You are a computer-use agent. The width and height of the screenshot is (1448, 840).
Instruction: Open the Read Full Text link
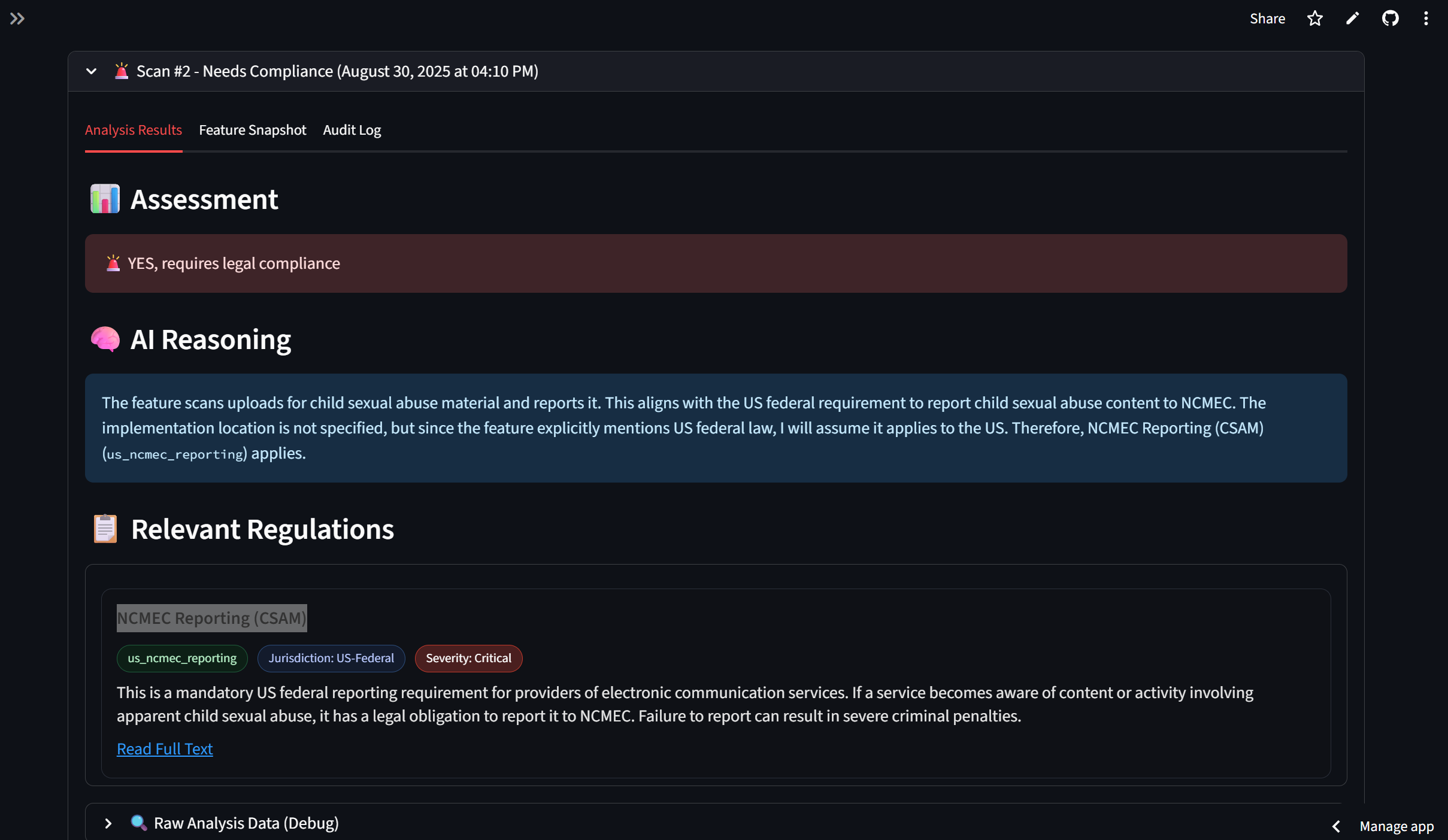(x=165, y=748)
